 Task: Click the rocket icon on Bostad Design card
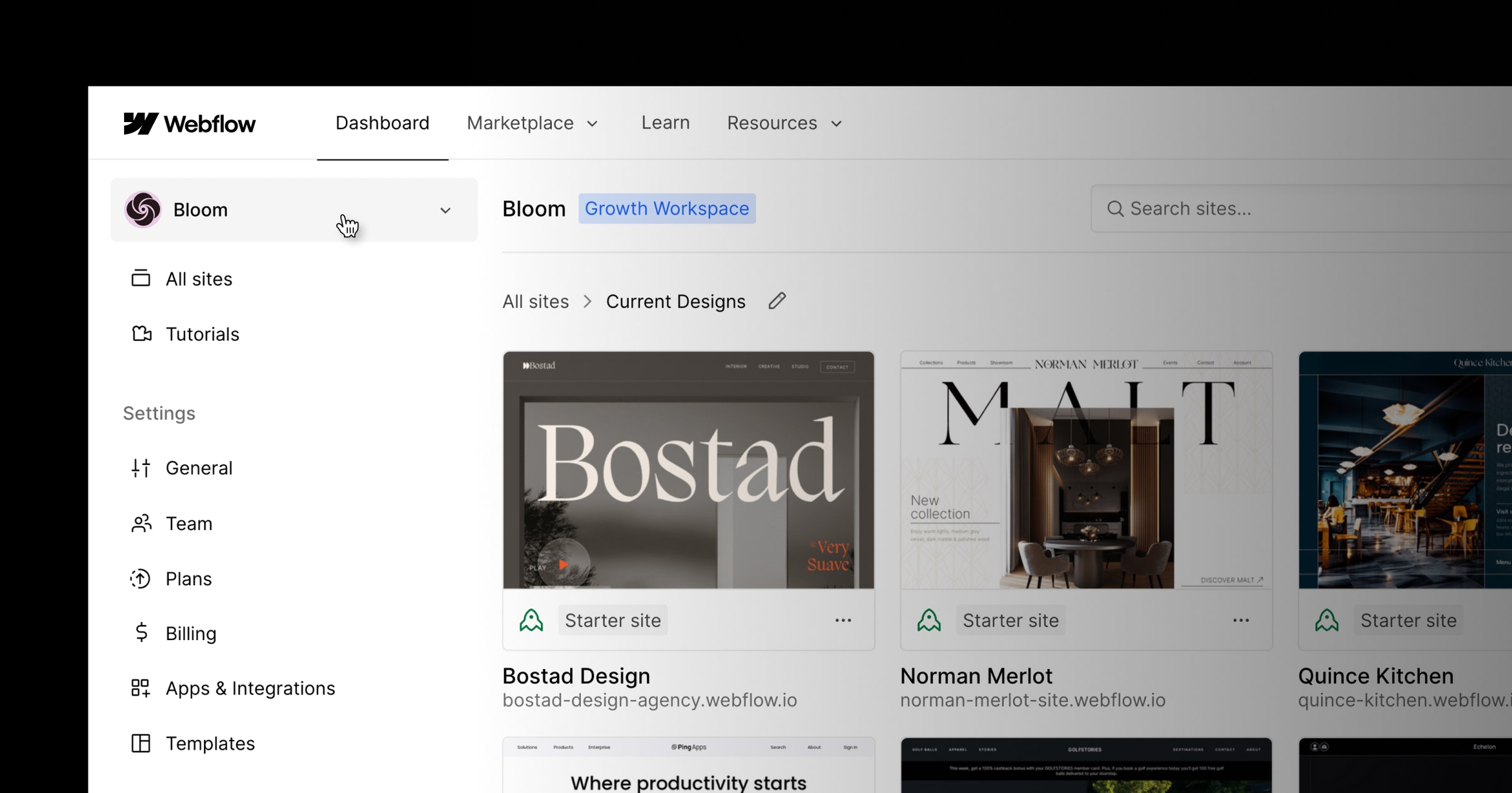531,620
